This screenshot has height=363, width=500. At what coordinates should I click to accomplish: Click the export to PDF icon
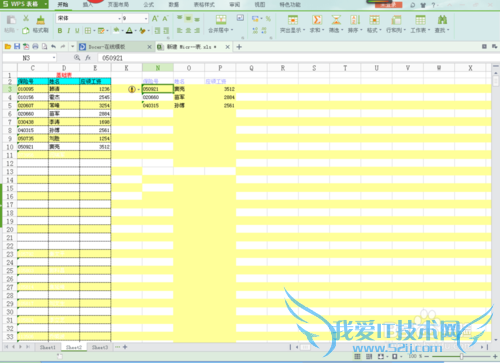tap(26, 47)
